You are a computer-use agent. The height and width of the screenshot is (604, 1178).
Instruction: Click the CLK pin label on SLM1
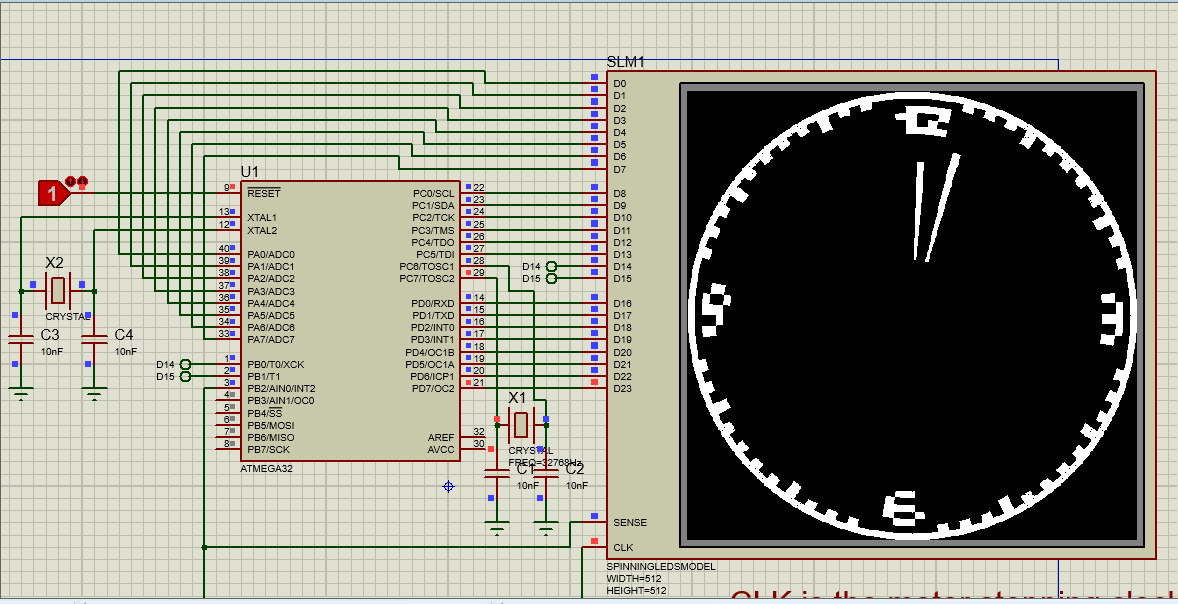coord(623,548)
